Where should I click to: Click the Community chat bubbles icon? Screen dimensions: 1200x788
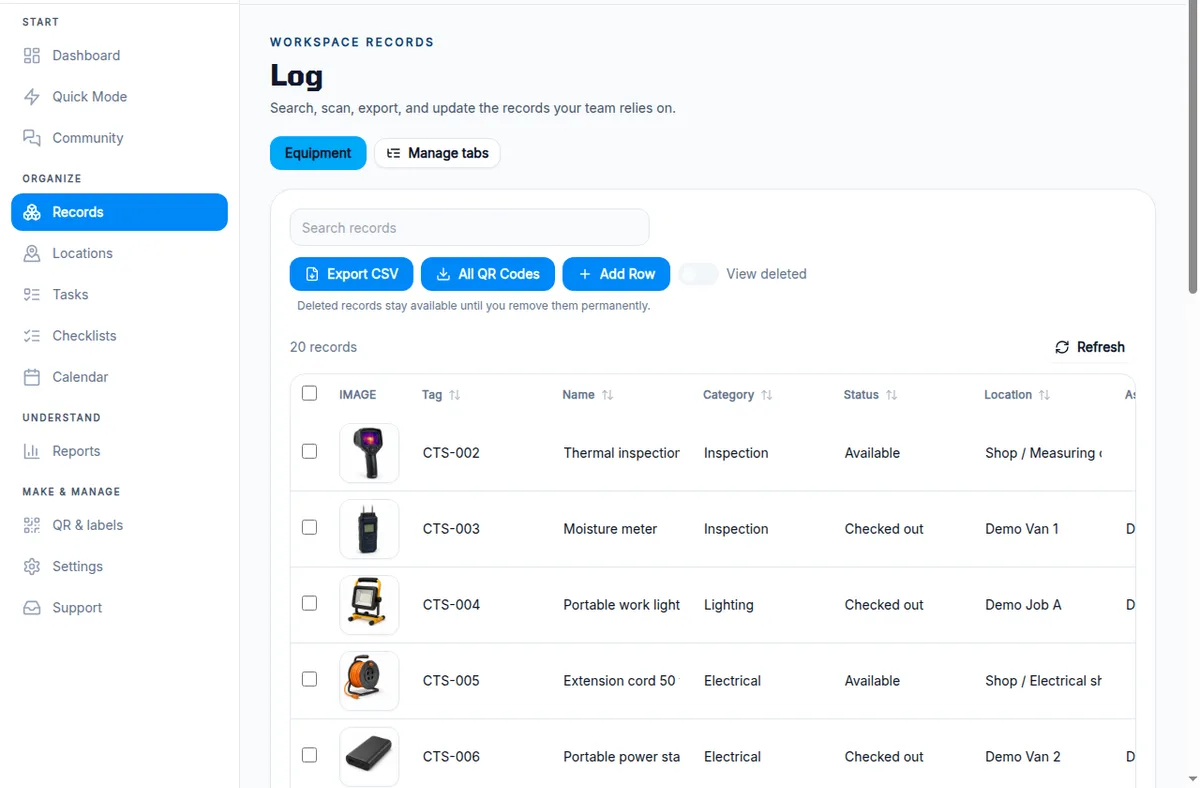tap(32, 138)
